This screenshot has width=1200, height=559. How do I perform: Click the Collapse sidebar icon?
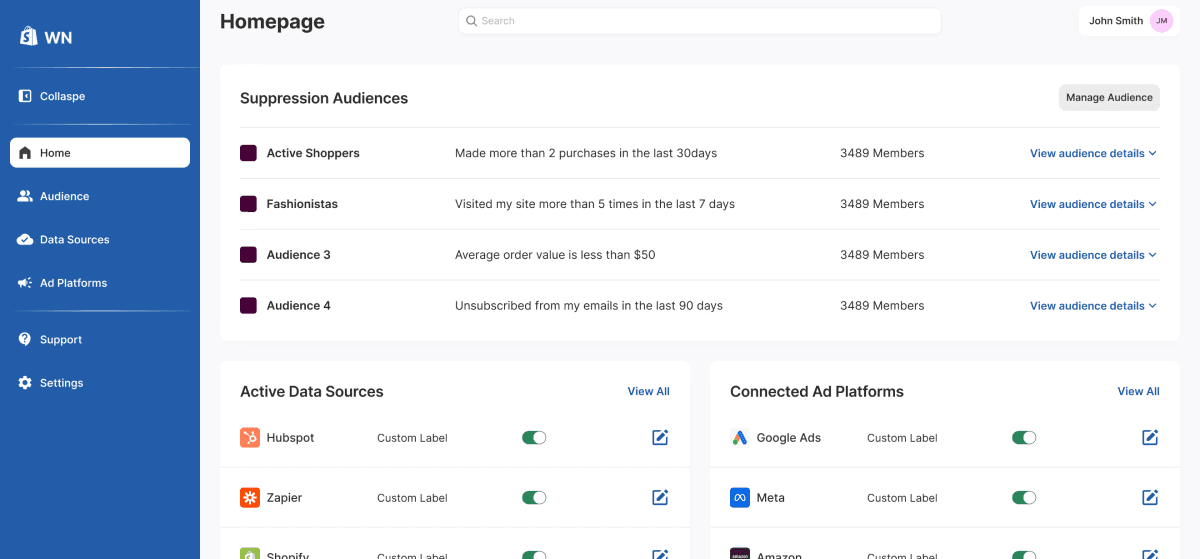[25, 96]
